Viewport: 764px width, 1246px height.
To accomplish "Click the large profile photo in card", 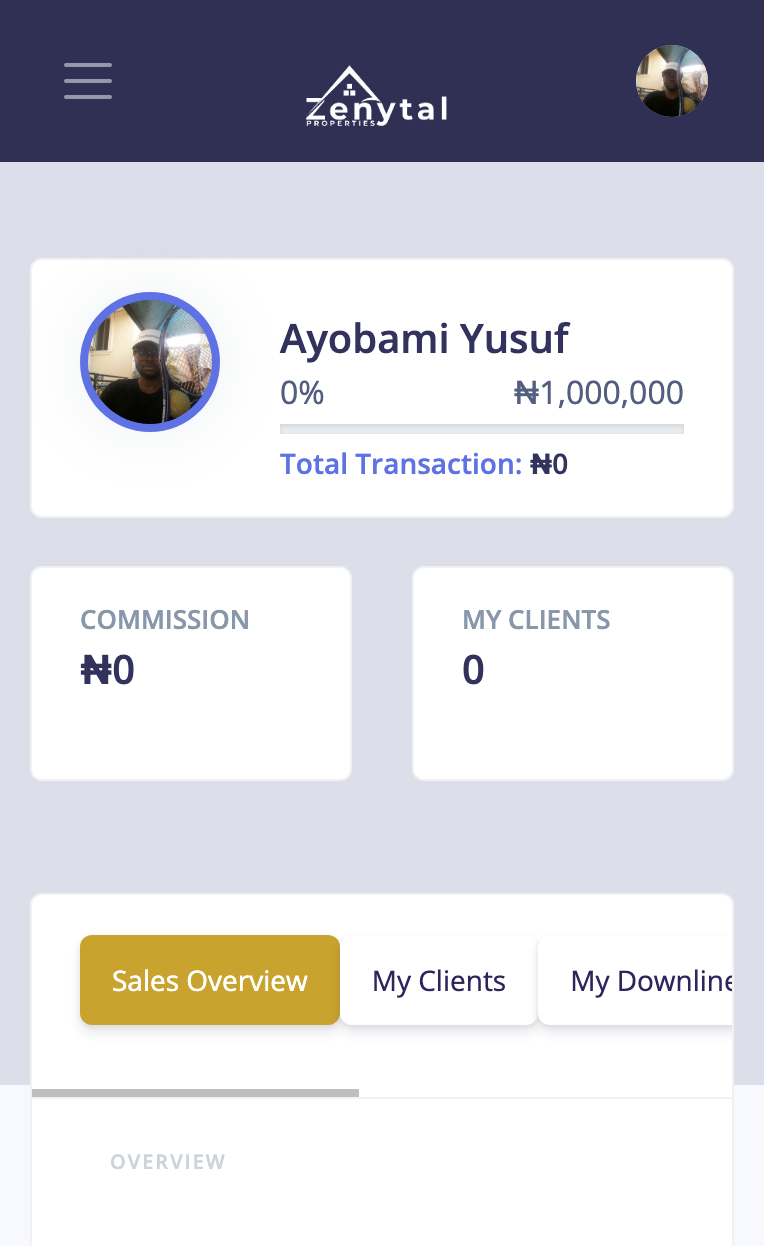I will tap(150, 362).
